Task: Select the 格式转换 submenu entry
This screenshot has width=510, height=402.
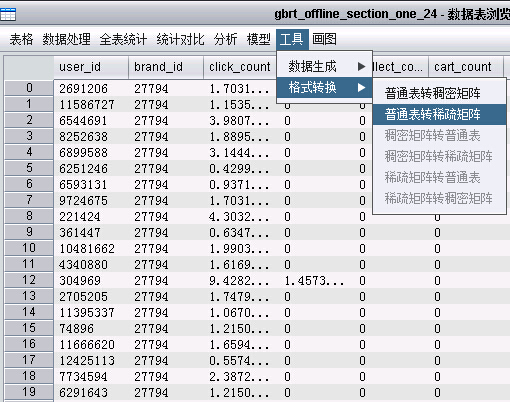Action: pyautogui.click(x=324, y=88)
